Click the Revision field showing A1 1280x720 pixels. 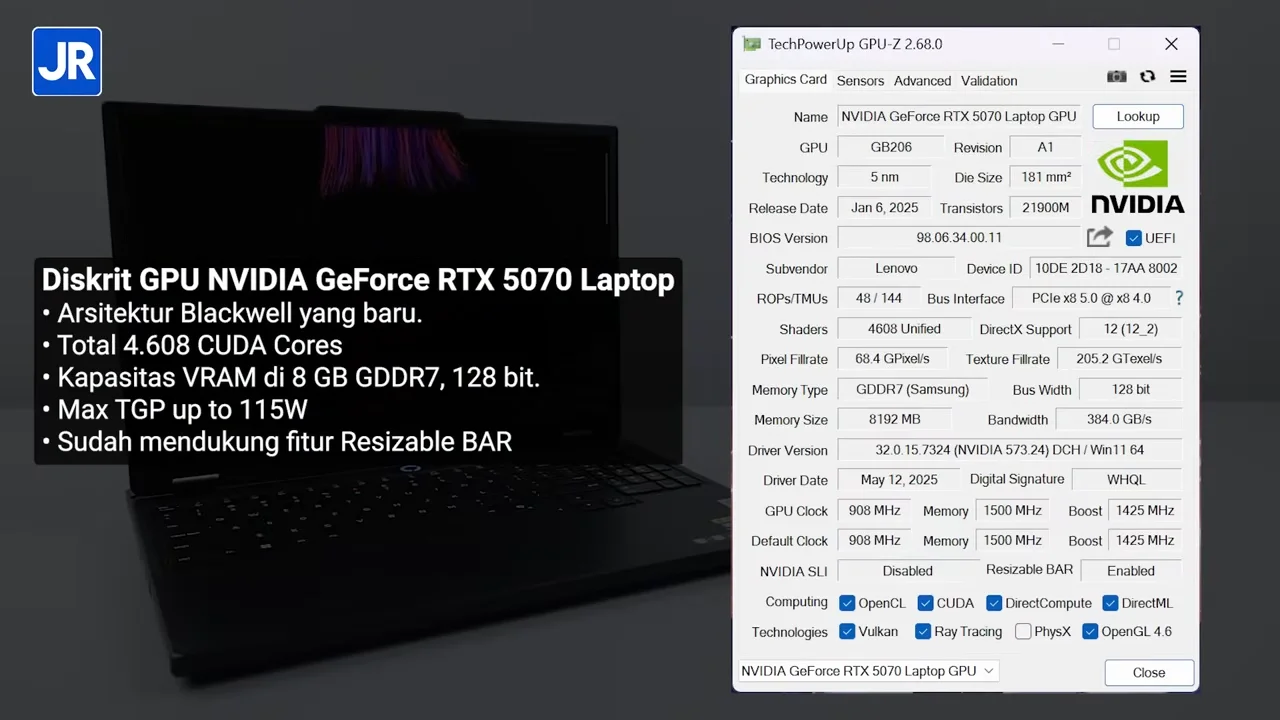pos(1045,147)
